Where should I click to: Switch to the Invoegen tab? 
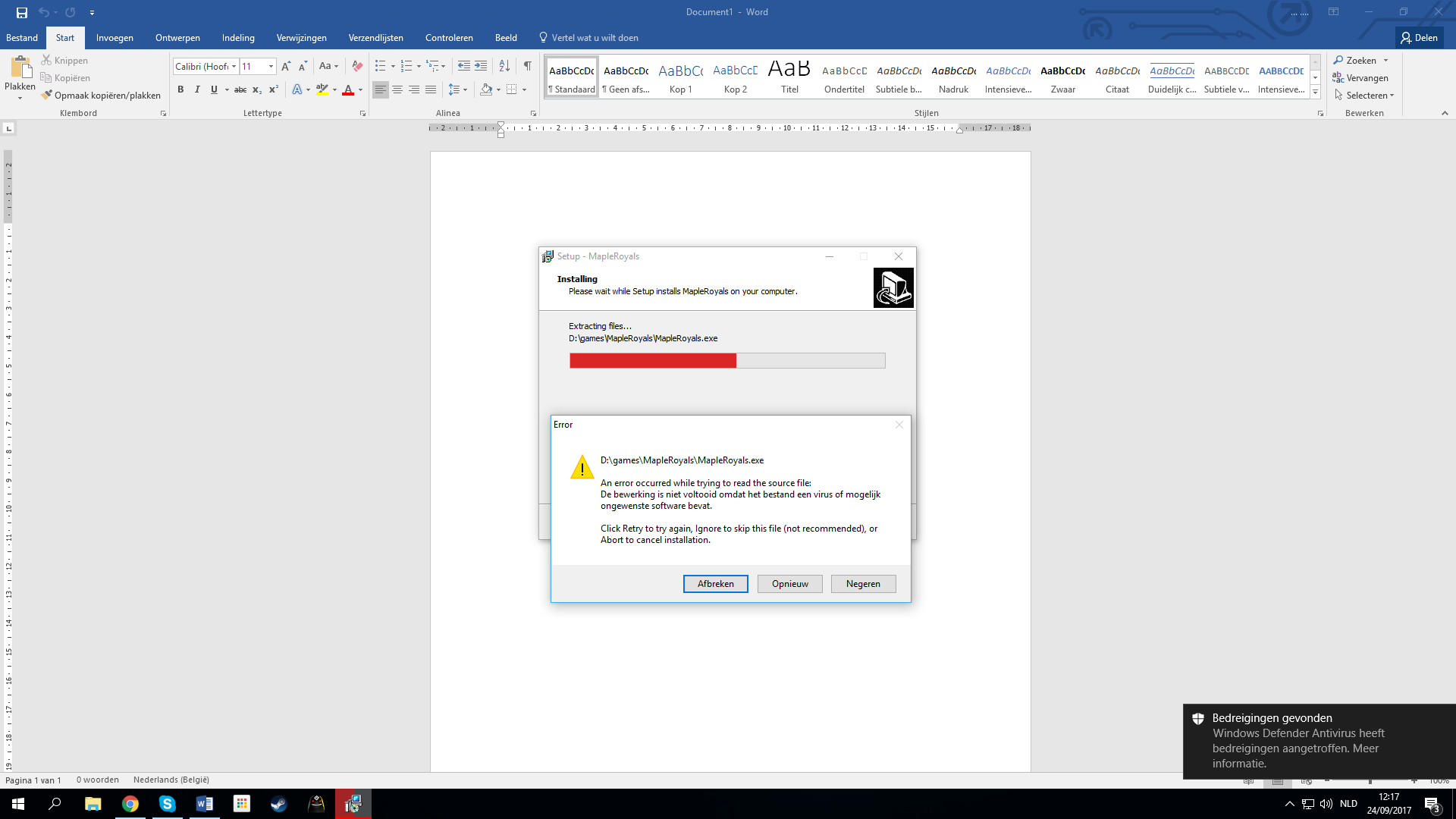pyautogui.click(x=115, y=38)
